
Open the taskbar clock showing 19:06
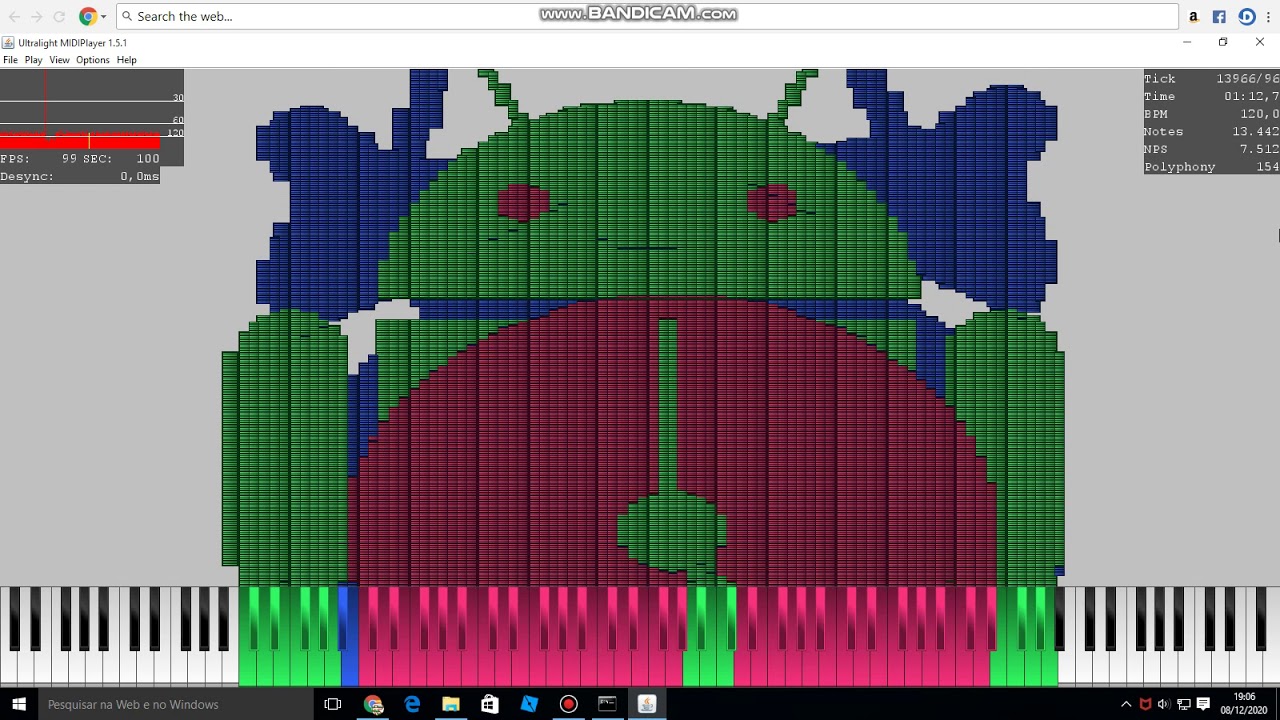(1244, 704)
